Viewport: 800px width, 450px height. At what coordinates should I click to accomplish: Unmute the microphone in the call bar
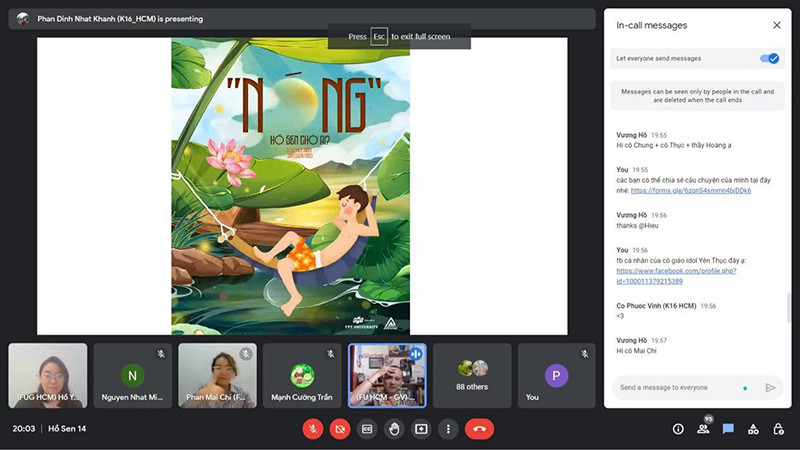pos(312,428)
